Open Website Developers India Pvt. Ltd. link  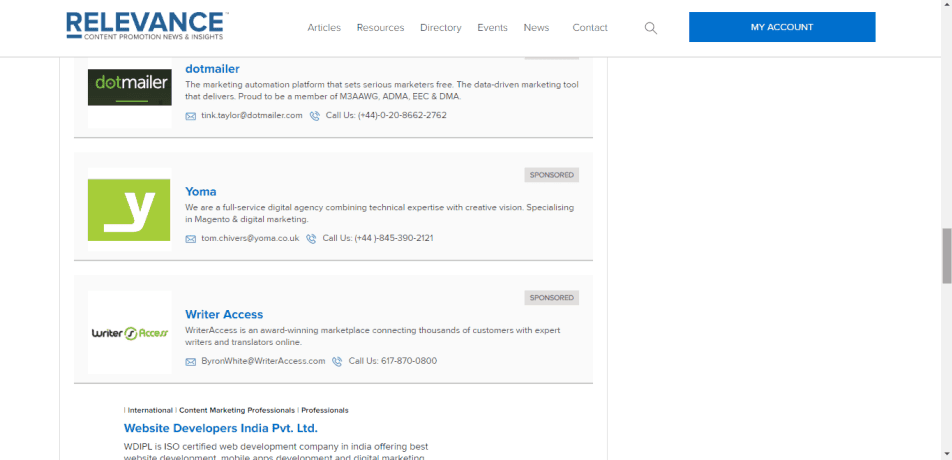[221, 428]
